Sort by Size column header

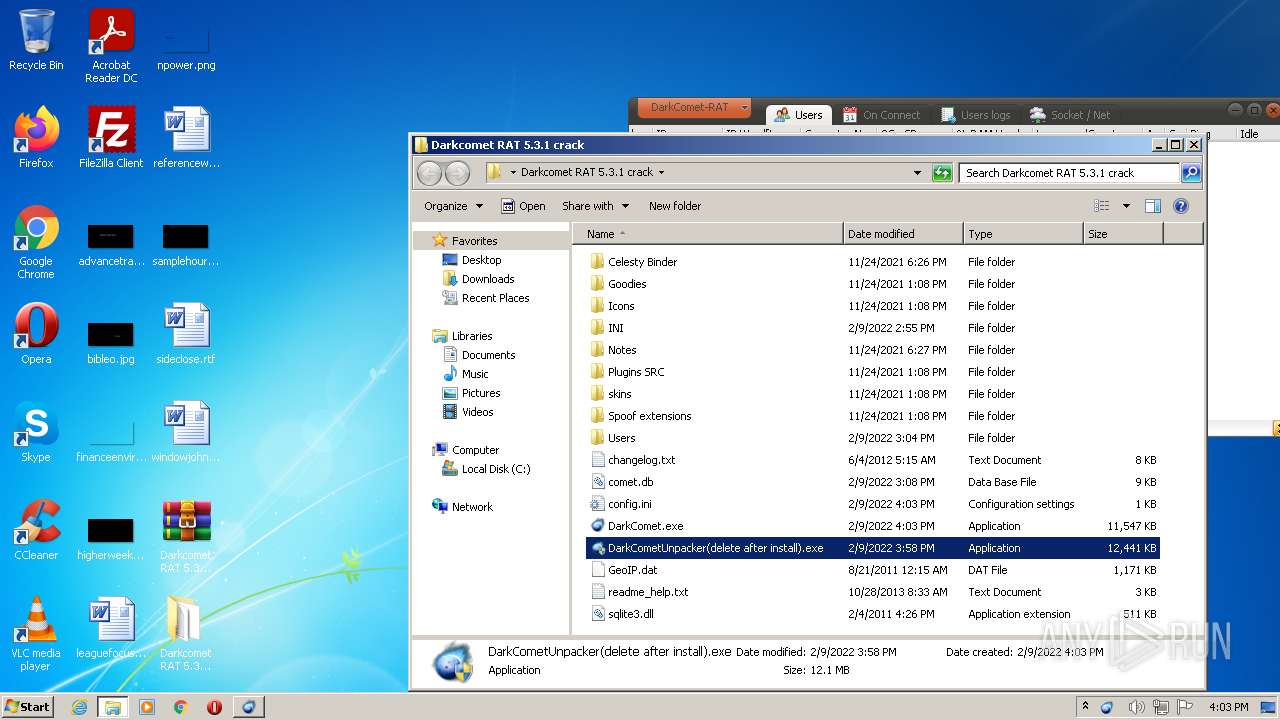[1123, 234]
